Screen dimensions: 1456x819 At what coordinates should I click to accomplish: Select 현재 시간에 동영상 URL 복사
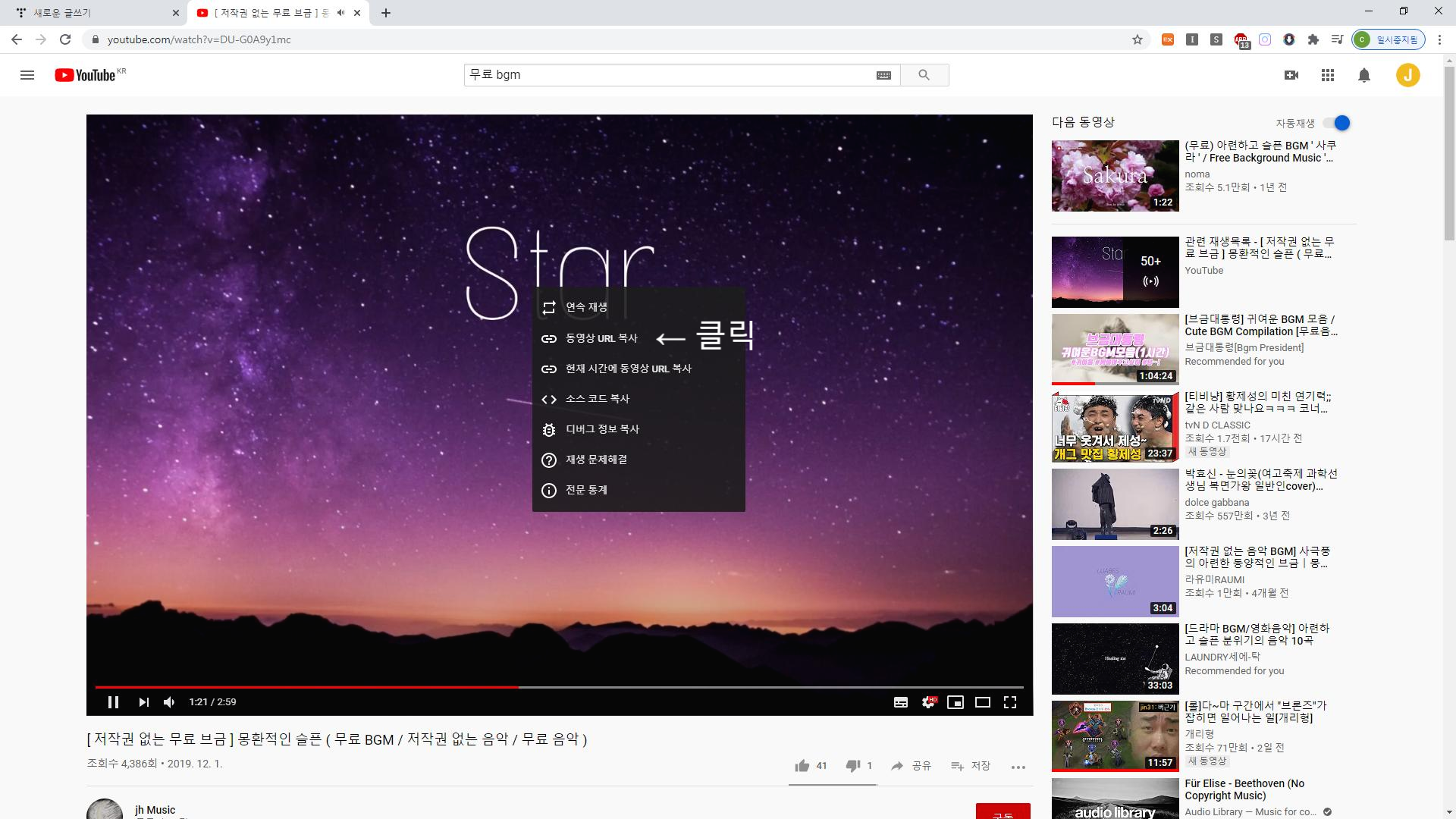coord(639,369)
